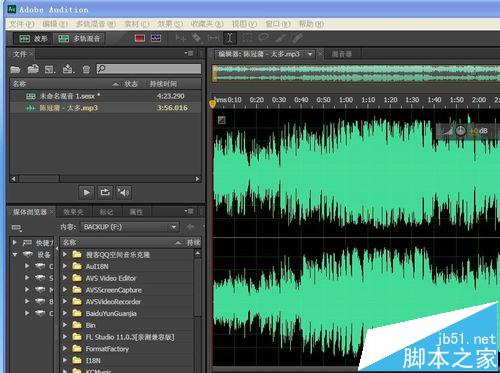This screenshot has width=500, height=373.
Task: Open the editor file dropdown arrow
Action: click(310, 54)
